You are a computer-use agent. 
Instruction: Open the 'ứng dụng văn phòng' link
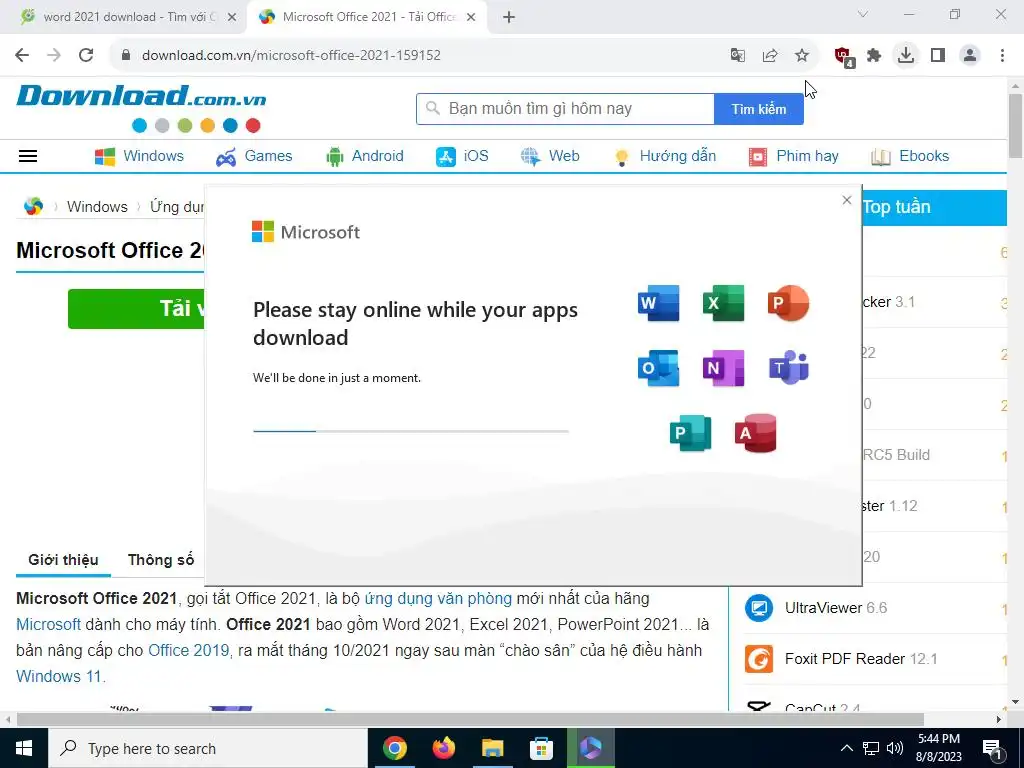(x=438, y=598)
